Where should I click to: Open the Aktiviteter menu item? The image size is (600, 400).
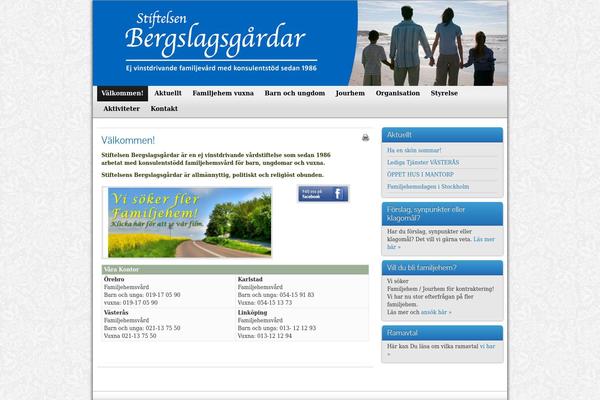coord(122,109)
